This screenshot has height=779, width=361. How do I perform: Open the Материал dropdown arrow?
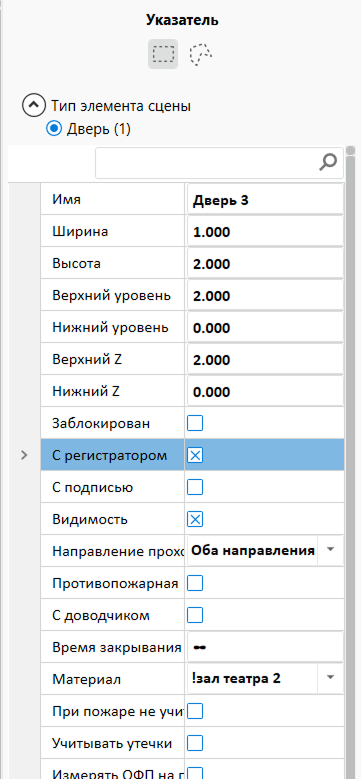(x=331, y=678)
